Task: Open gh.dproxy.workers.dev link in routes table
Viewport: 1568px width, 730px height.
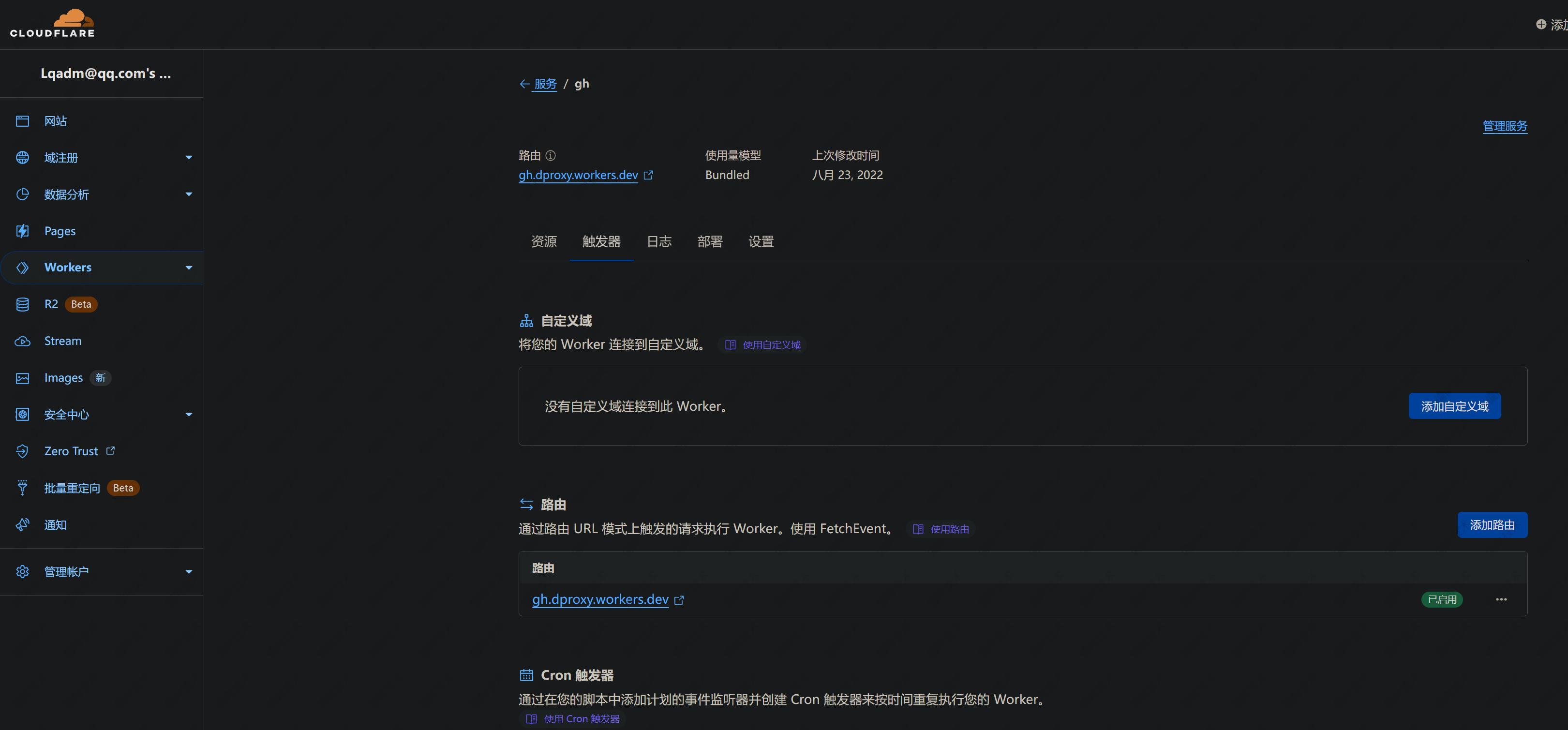Action: click(x=600, y=600)
